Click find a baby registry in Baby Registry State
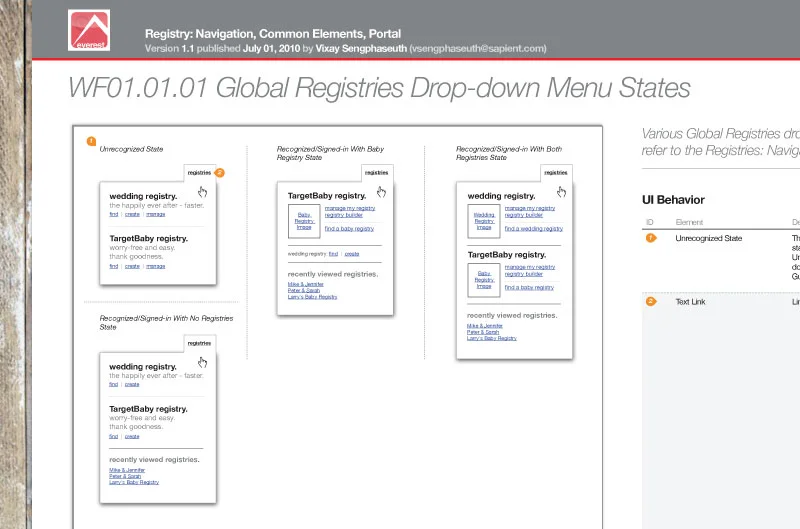The width and height of the screenshot is (800, 529). [x=349, y=229]
